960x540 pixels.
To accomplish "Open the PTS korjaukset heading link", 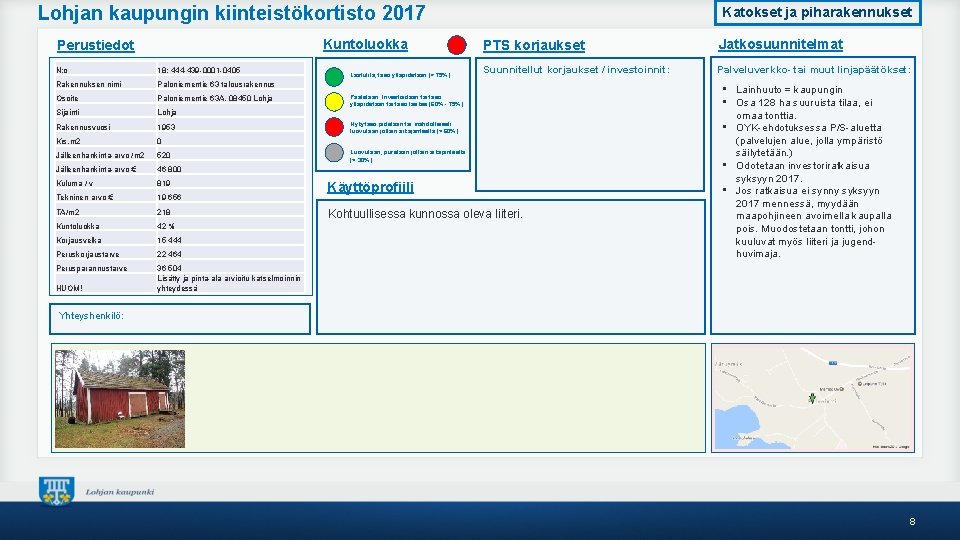I will (x=534, y=45).
